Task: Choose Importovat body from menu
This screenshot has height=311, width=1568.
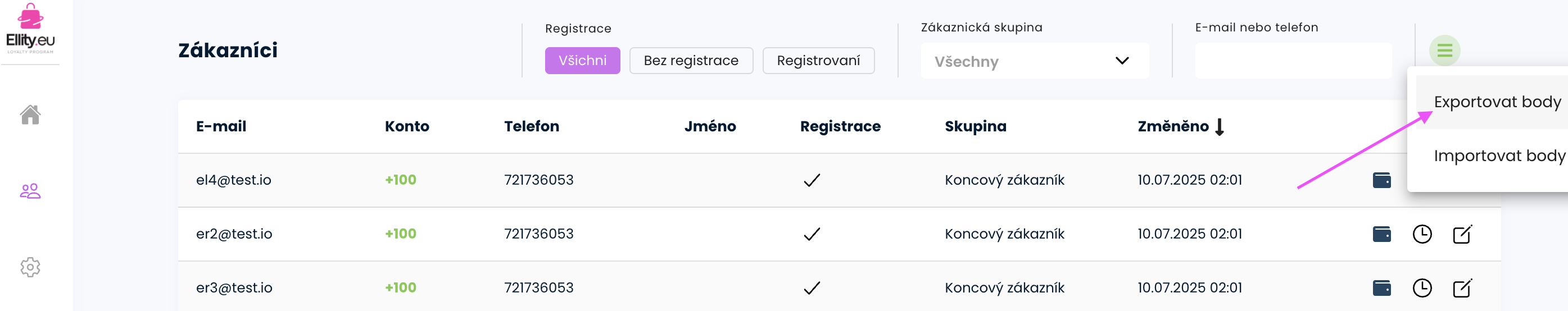Action: coord(1499,156)
